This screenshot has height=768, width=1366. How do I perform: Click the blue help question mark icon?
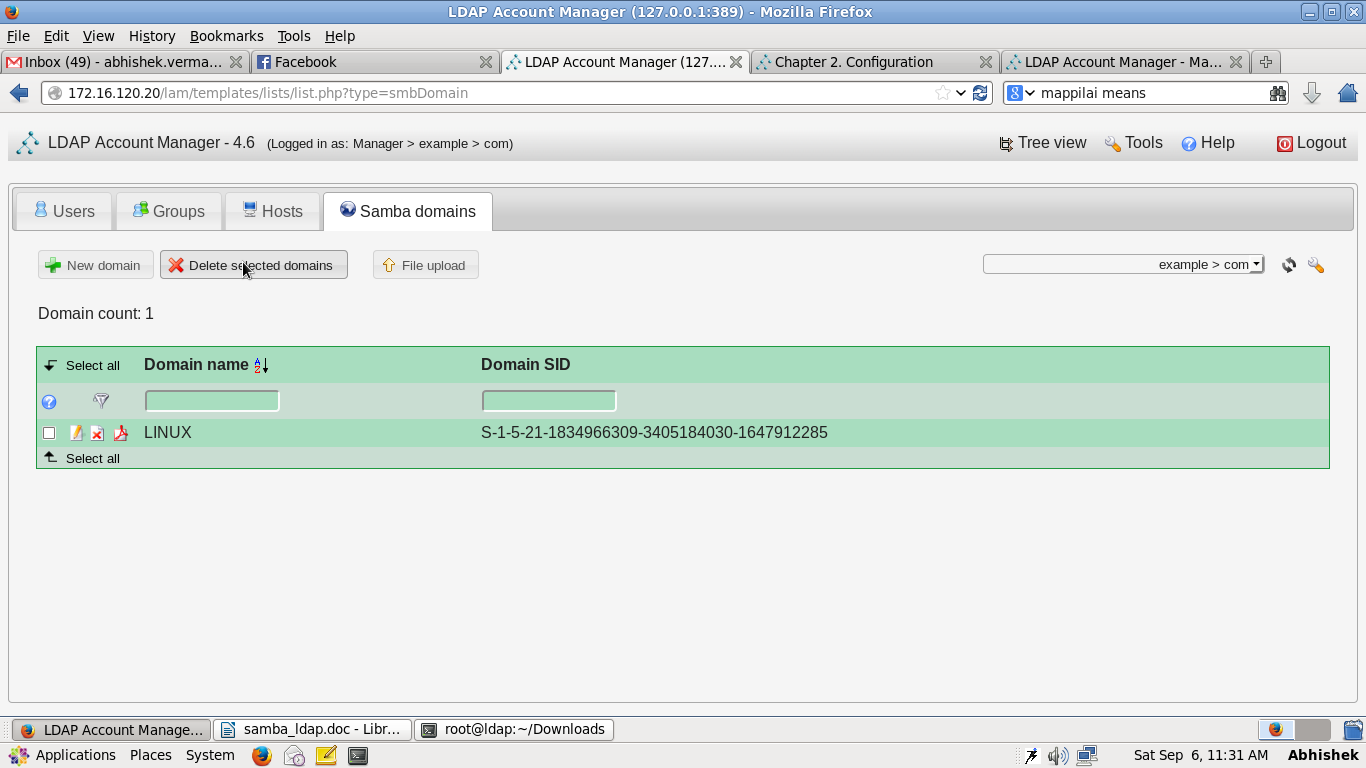49,401
